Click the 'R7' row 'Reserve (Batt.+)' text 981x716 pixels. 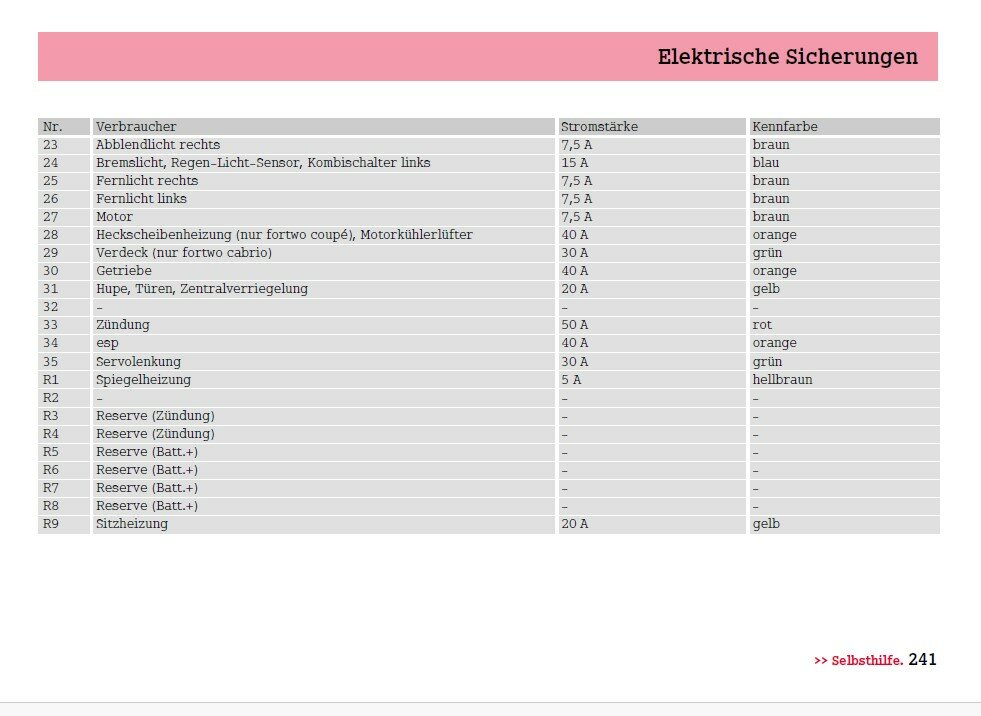point(146,488)
